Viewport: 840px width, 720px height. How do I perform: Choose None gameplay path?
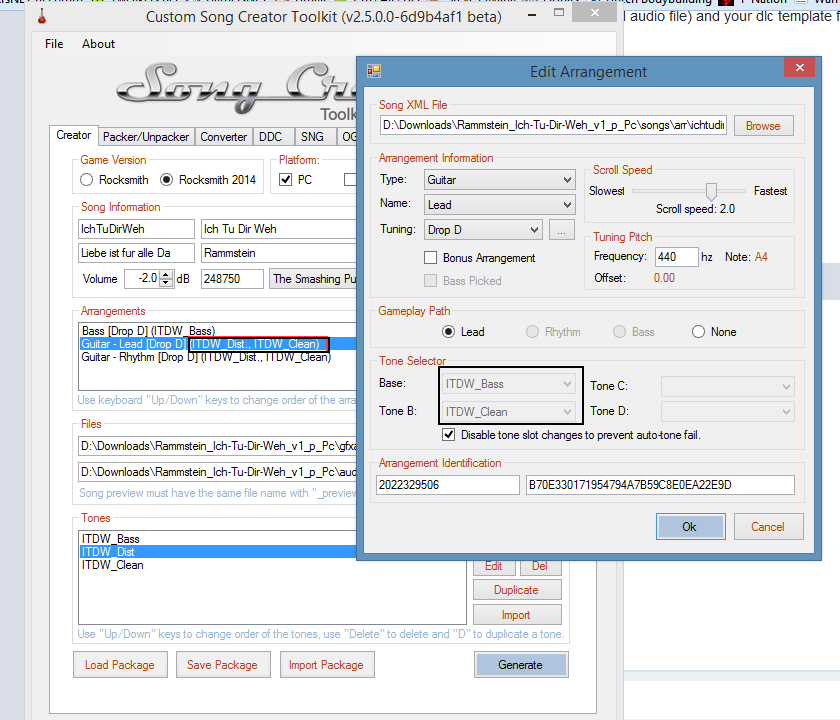tap(698, 332)
